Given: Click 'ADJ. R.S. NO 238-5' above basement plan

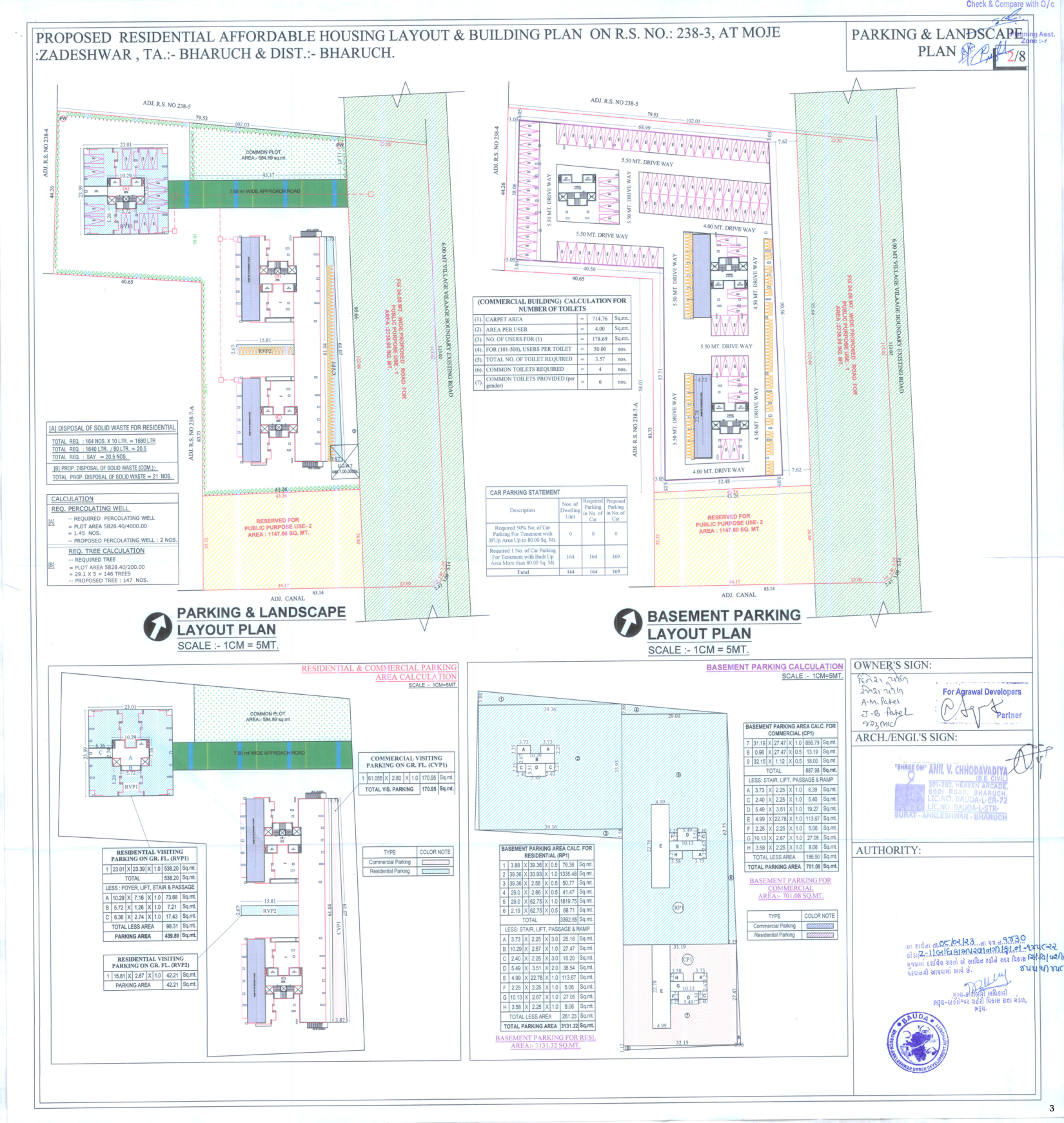Looking at the screenshot, I should click(x=614, y=101).
